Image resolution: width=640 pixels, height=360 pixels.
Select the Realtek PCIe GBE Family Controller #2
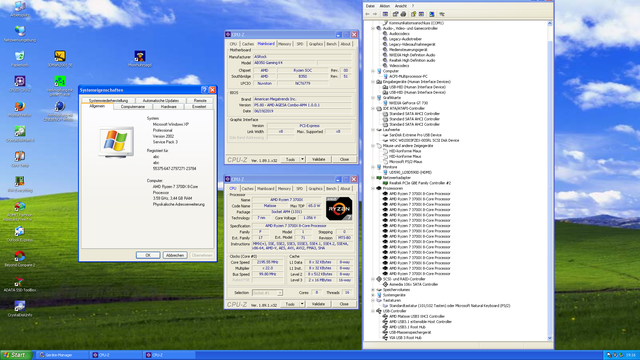coord(420,183)
